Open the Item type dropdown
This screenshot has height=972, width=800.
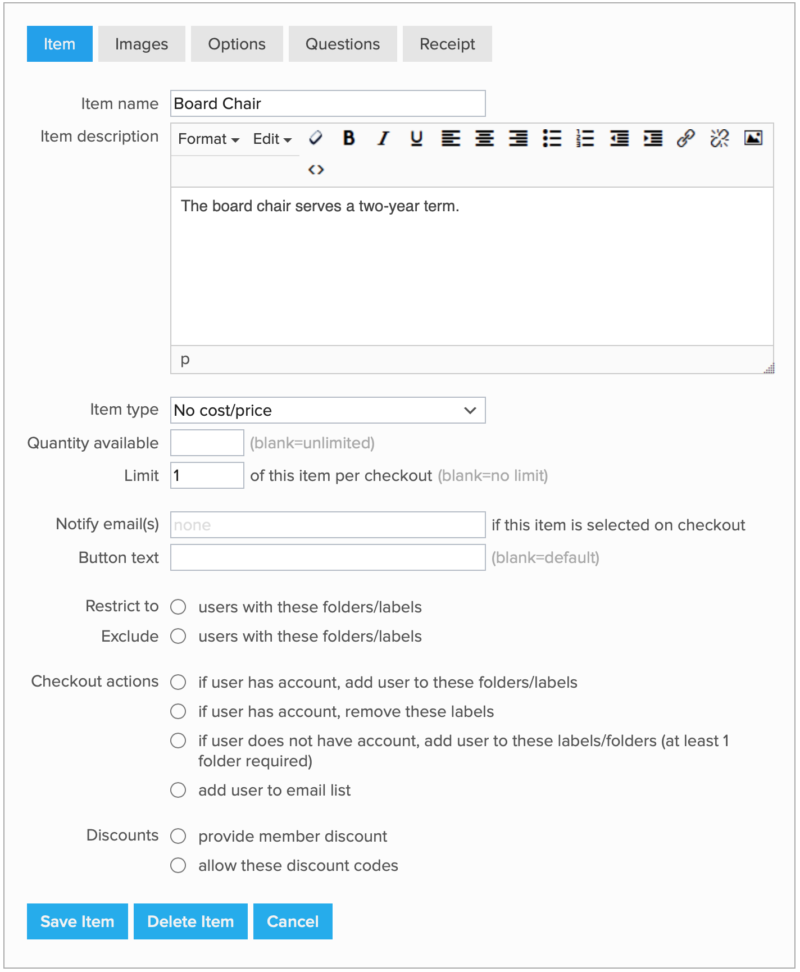coord(328,410)
